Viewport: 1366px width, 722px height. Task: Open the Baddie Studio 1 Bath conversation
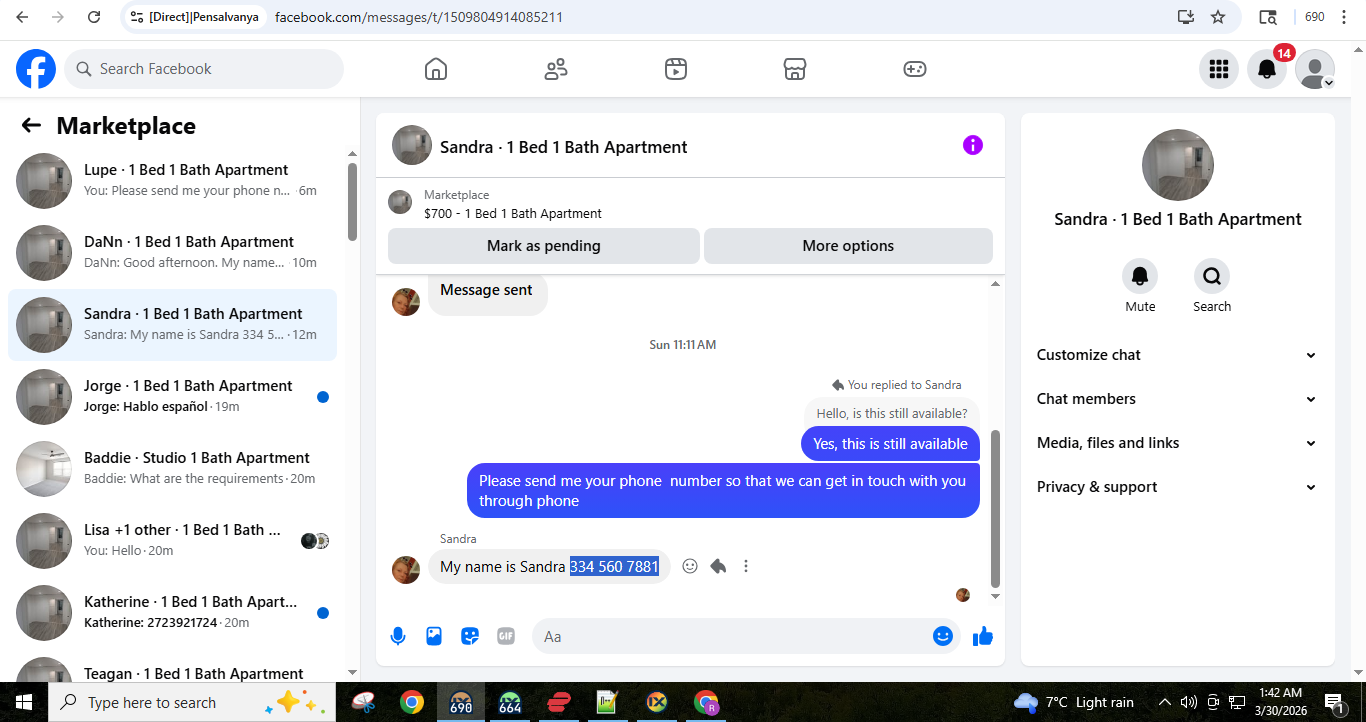(172, 469)
